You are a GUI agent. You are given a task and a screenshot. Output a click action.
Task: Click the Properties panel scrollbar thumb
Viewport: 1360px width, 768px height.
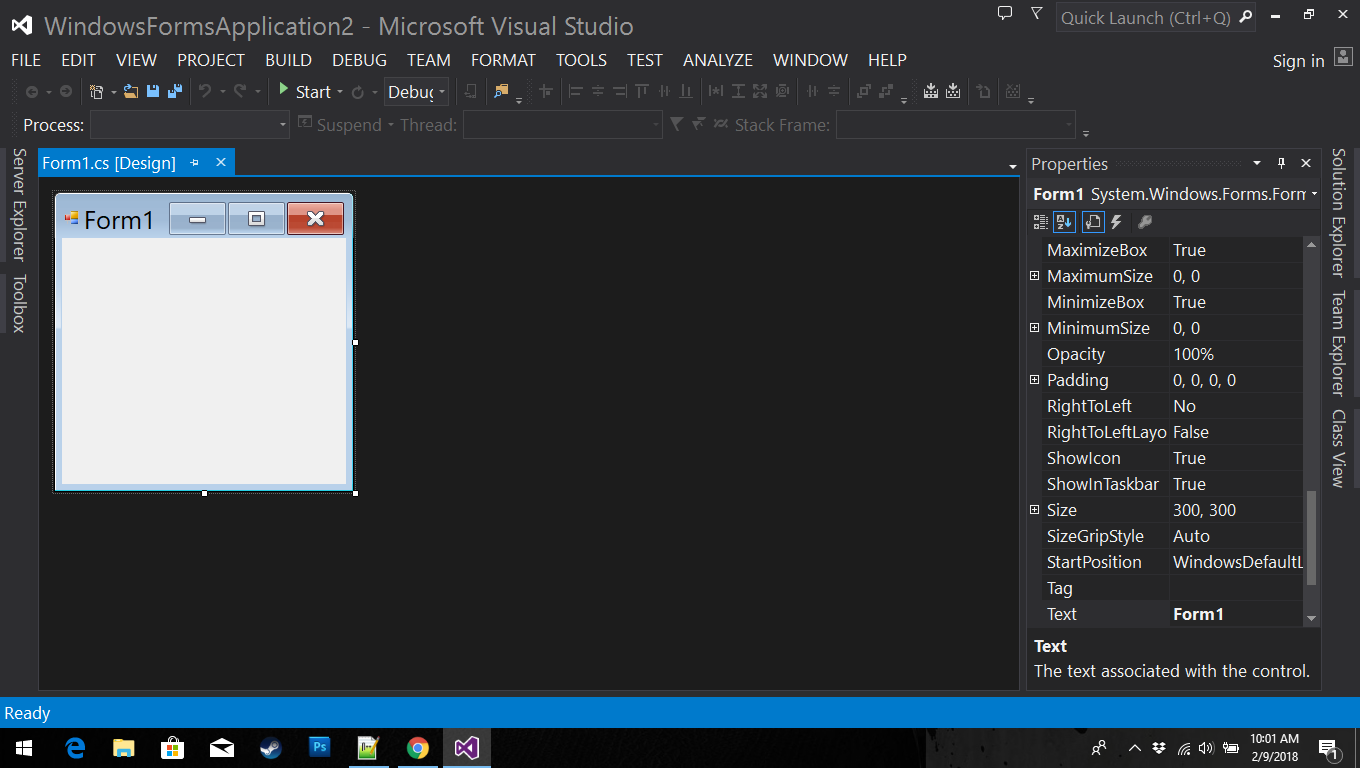(x=1312, y=538)
